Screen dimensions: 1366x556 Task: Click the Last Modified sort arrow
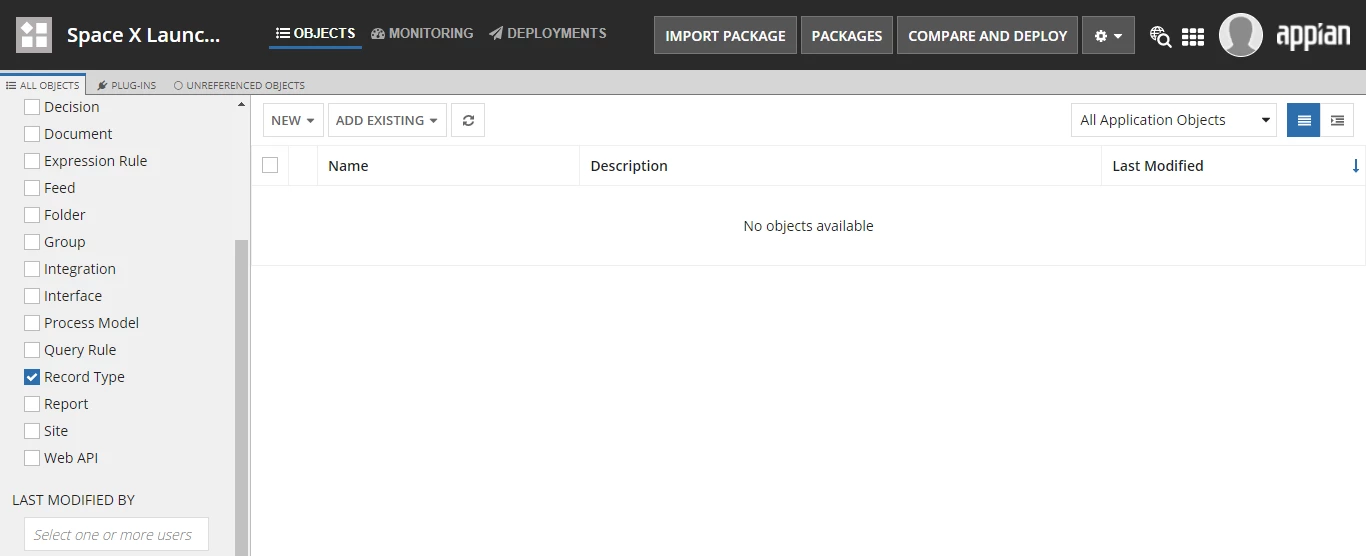(x=1356, y=166)
